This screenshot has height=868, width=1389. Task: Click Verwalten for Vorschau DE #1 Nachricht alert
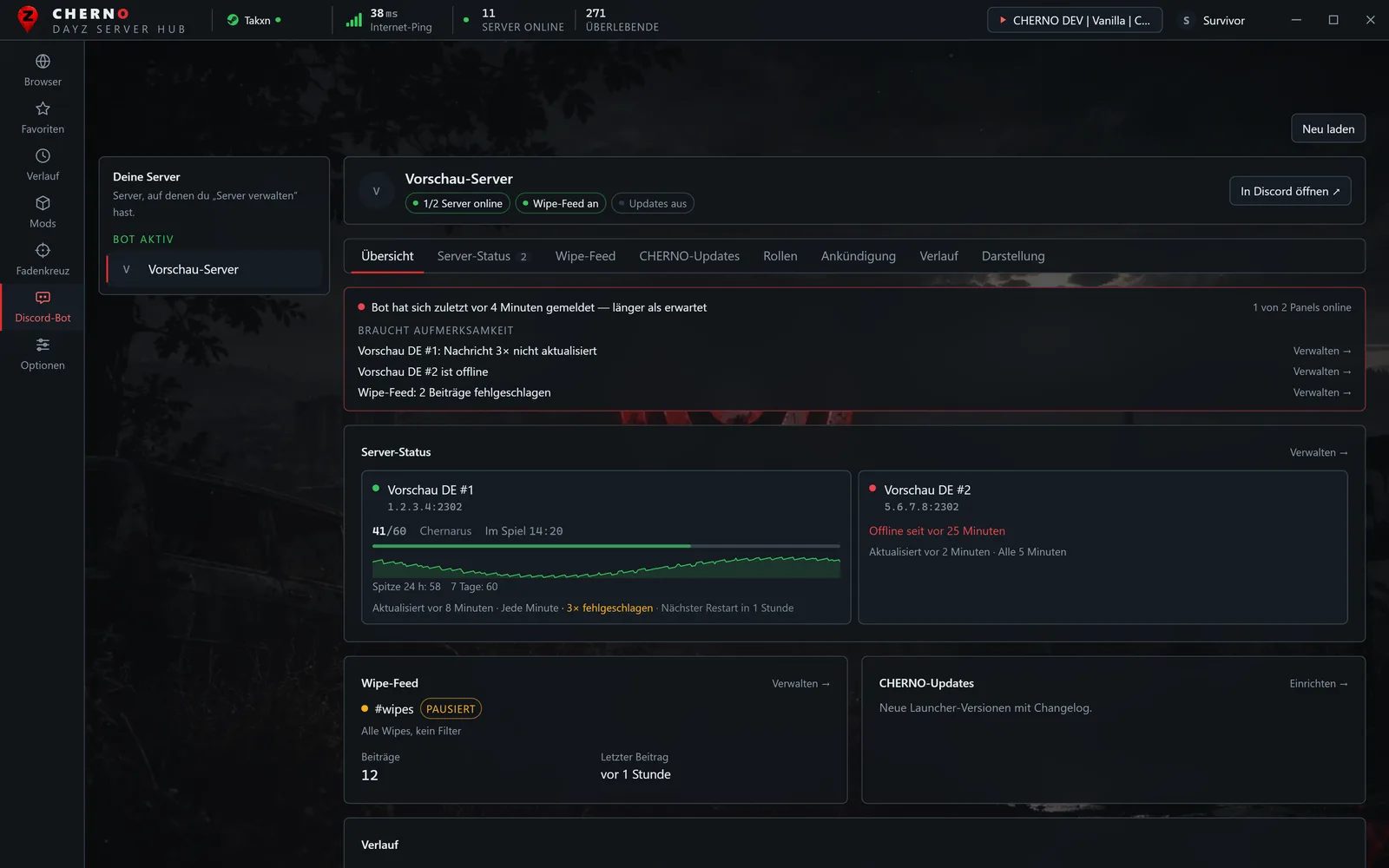coord(1321,351)
